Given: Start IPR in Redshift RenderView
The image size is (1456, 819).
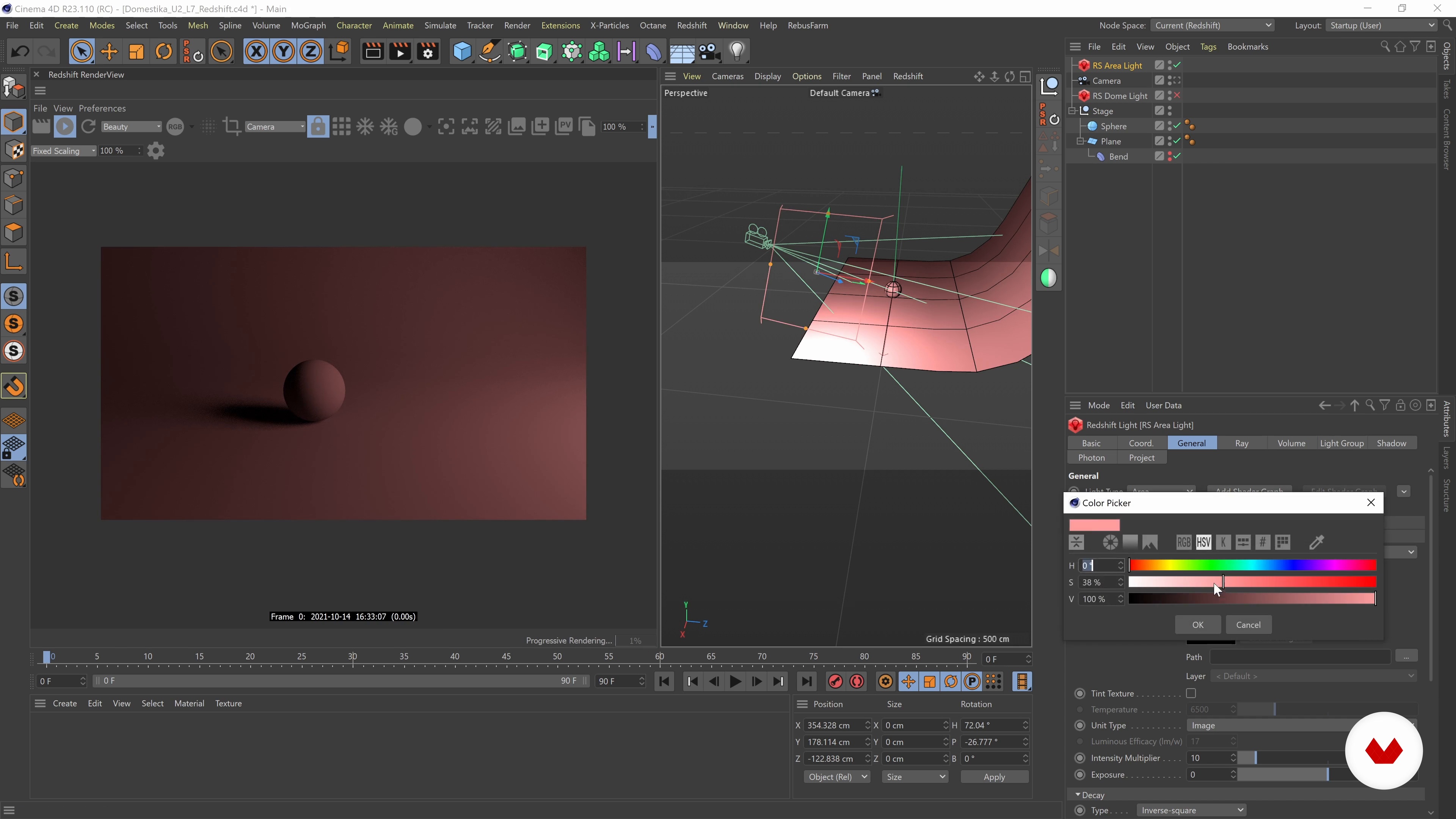Looking at the screenshot, I should click(65, 127).
